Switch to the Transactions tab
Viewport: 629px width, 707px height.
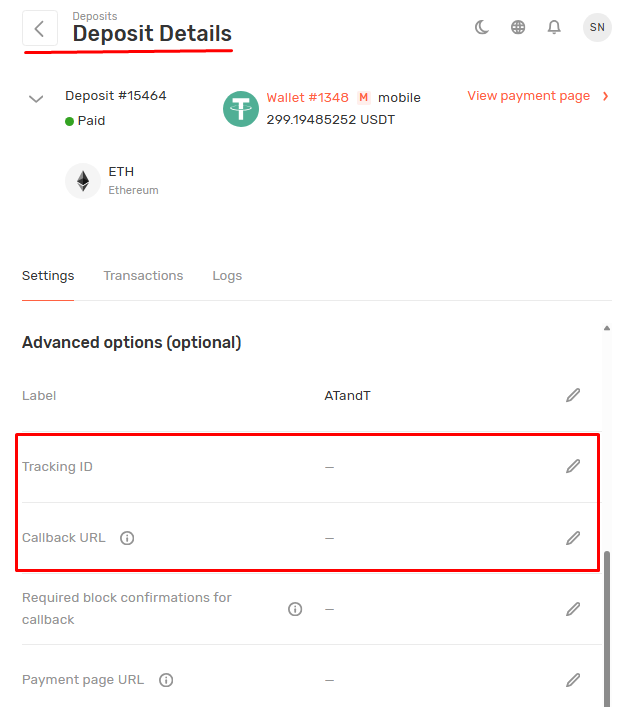point(143,276)
